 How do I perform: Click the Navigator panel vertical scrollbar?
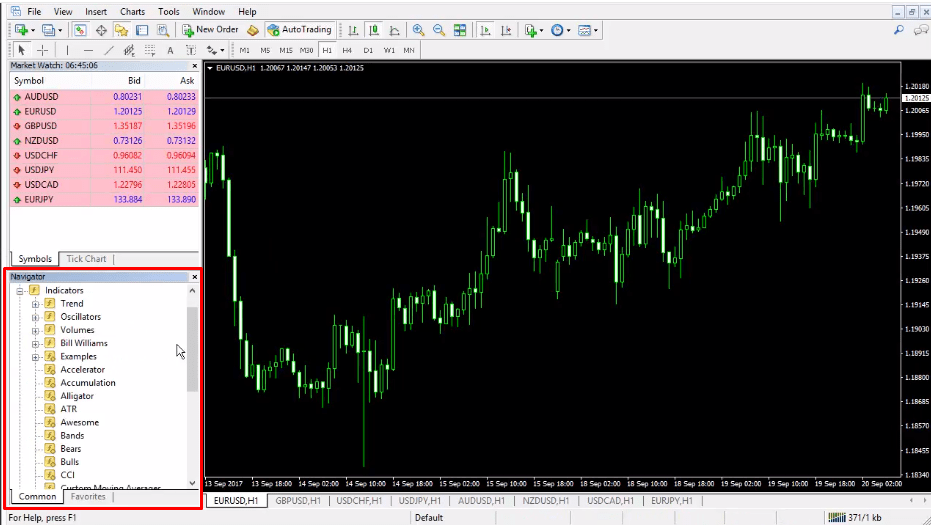tap(193, 350)
